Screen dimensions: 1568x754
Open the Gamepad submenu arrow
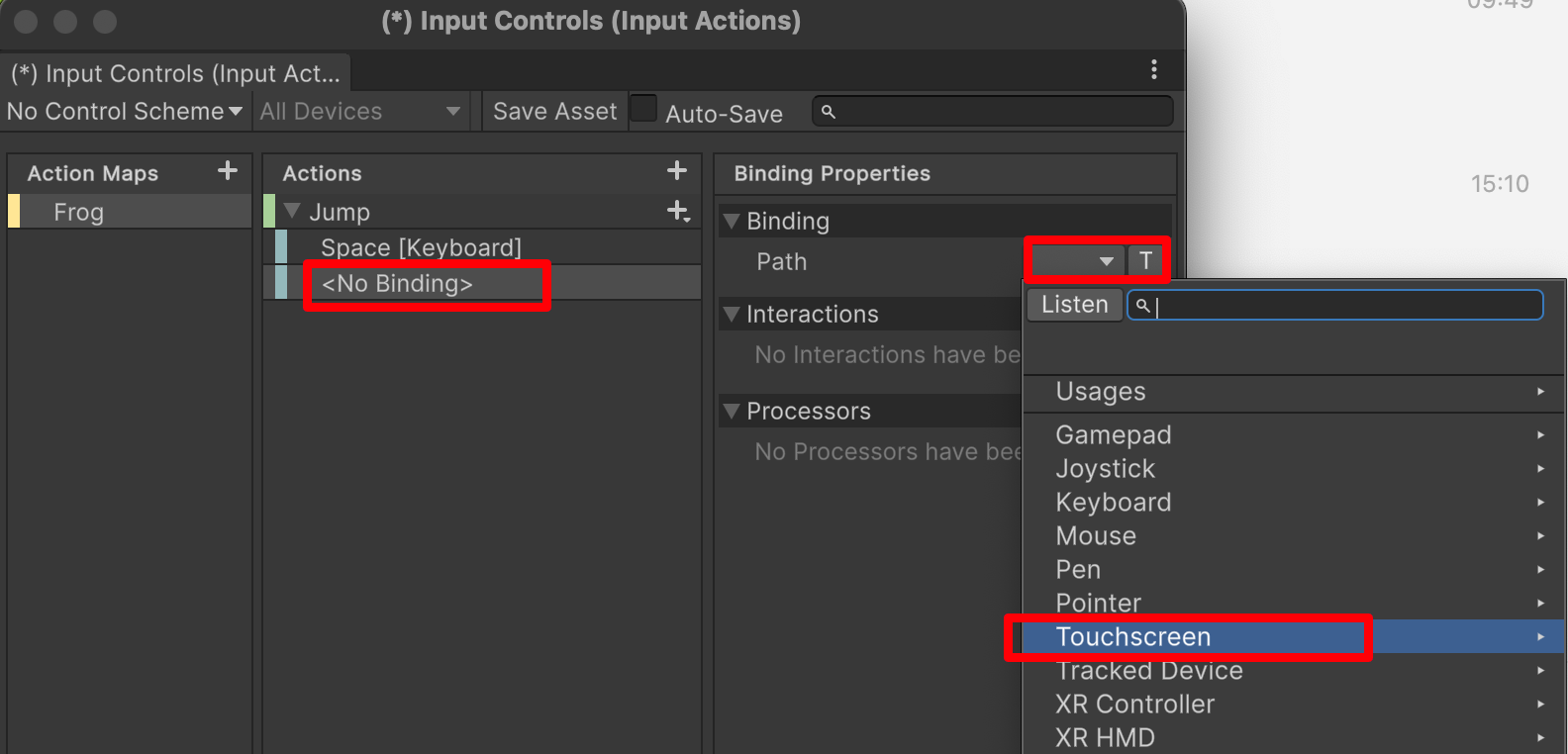1541,435
